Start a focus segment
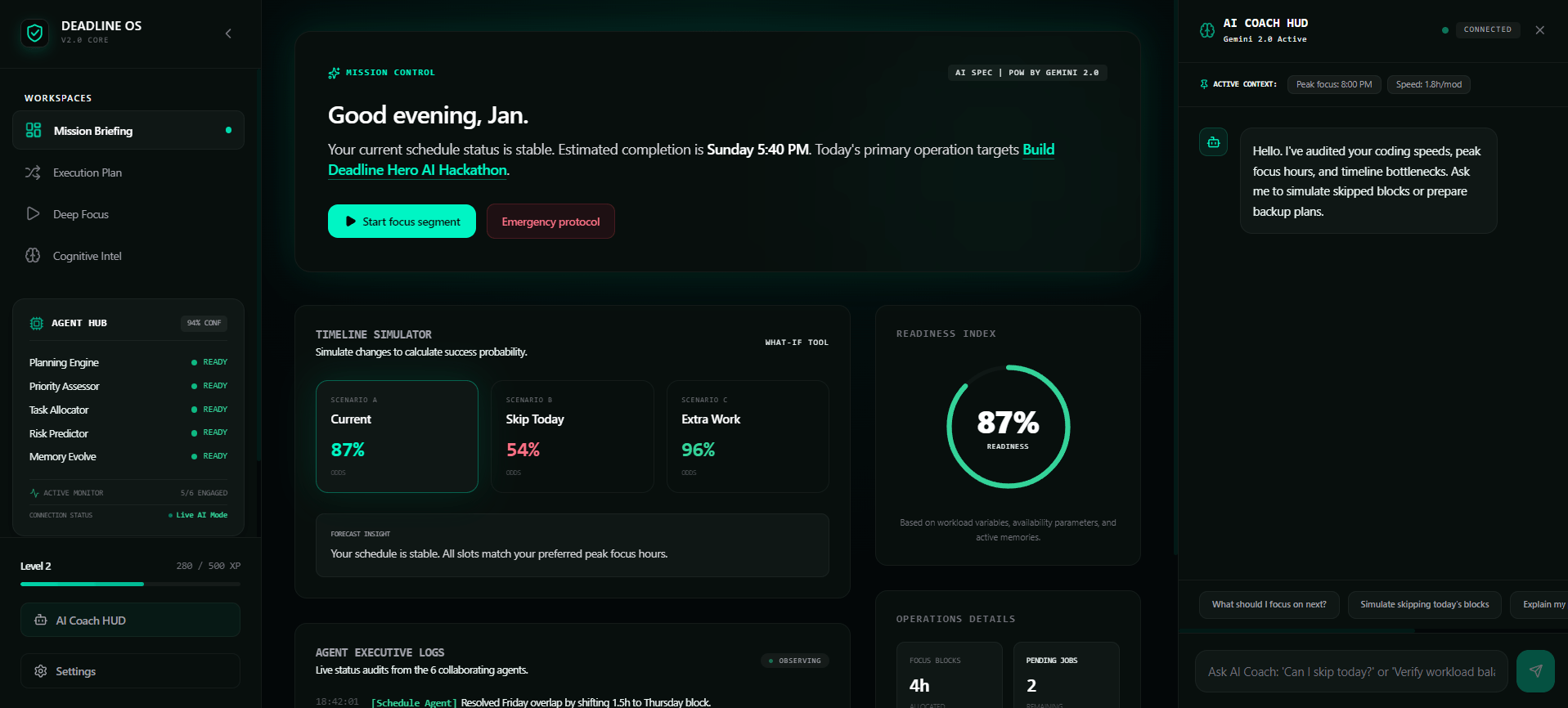This screenshot has width=1568, height=708. pyautogui.click(x=402, y=222)
